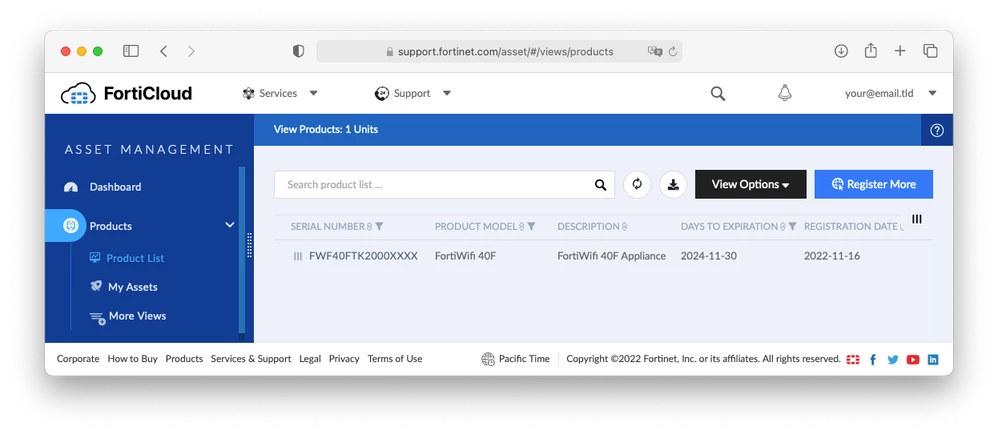Open the Support dropdown menu
Image resolution: width=998 pixels, height=435 pixels.
pyautogui.click(x=412, y=94)
